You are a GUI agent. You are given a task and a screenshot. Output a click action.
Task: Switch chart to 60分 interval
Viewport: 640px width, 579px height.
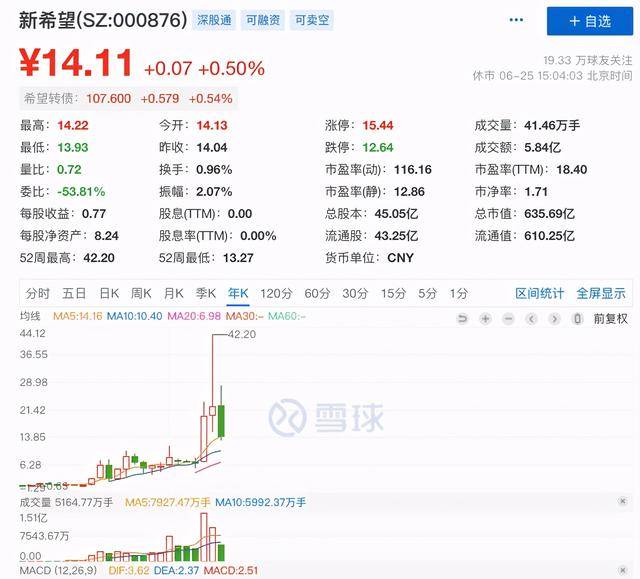click(x=317, y=293)
